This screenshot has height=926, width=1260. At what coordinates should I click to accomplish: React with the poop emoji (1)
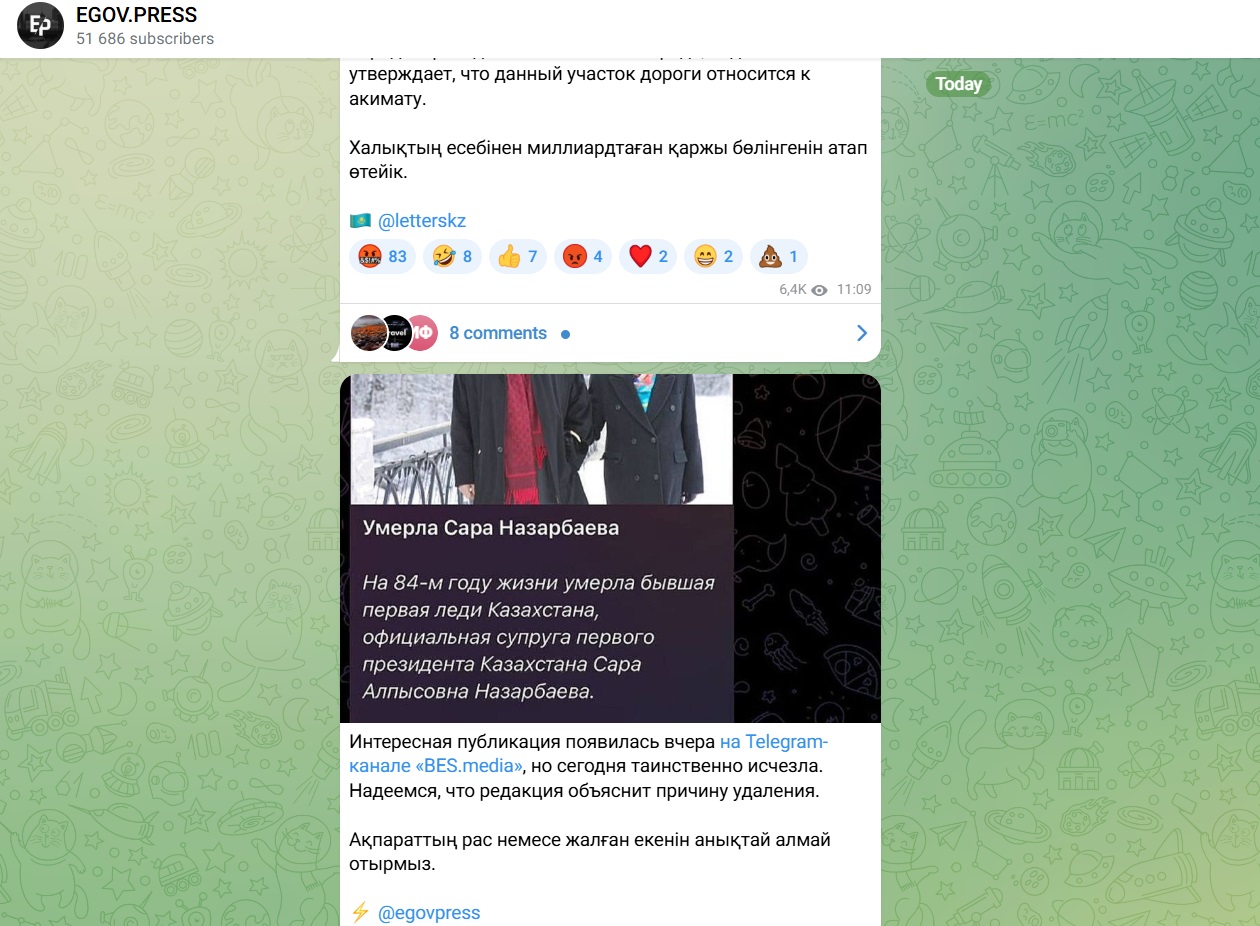click(x=778, y=257)
